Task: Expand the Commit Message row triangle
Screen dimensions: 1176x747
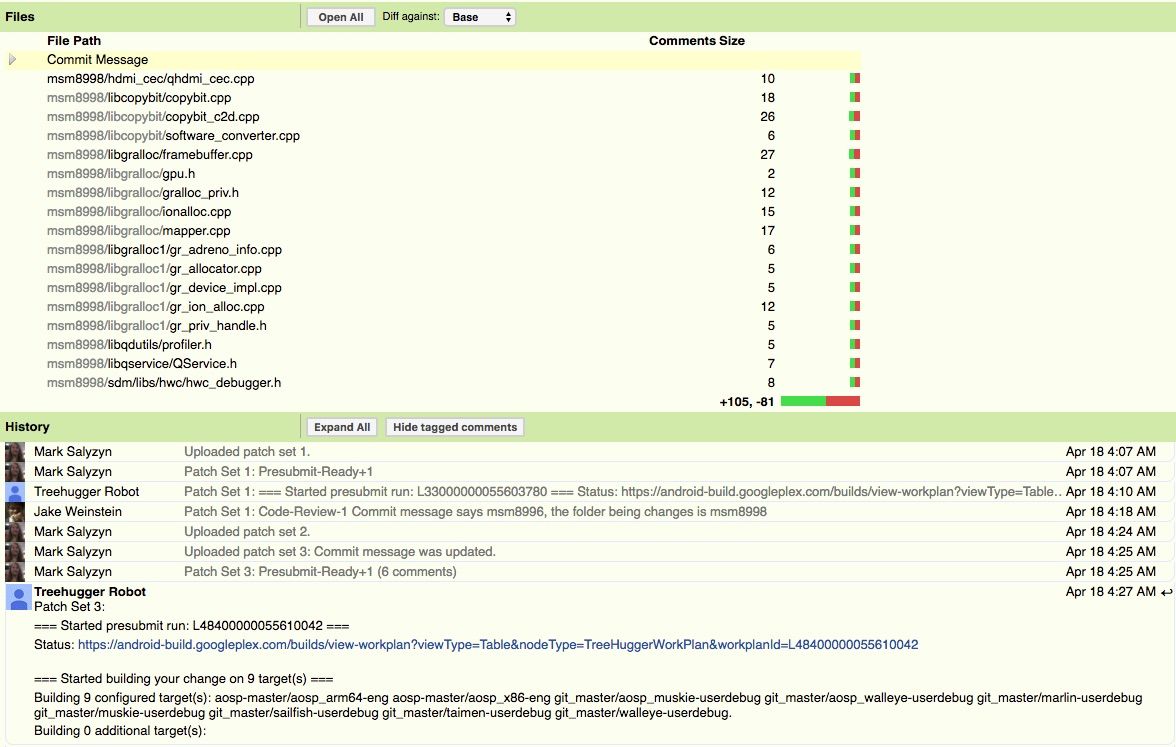Action: [12, 59]
